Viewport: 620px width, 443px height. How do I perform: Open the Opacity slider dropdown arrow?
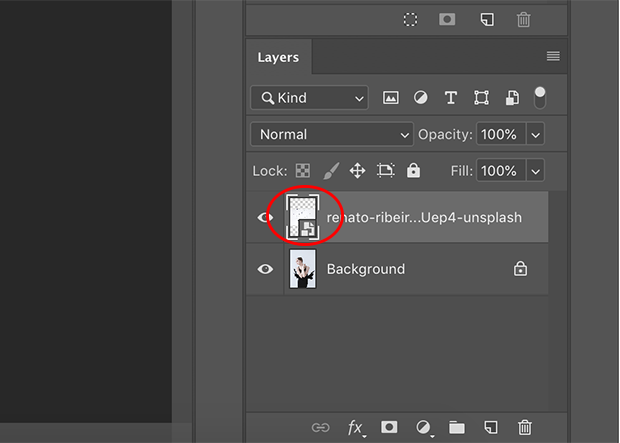tap(535, 135)
